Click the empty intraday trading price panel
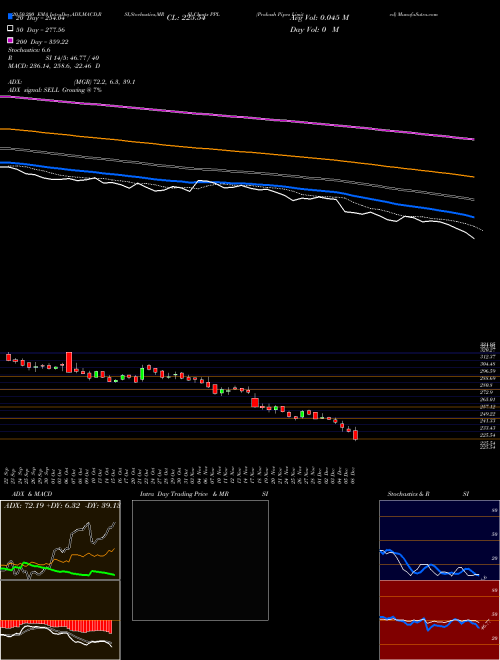Viewport: 500px width, 660px height. [x=200, y=560]
